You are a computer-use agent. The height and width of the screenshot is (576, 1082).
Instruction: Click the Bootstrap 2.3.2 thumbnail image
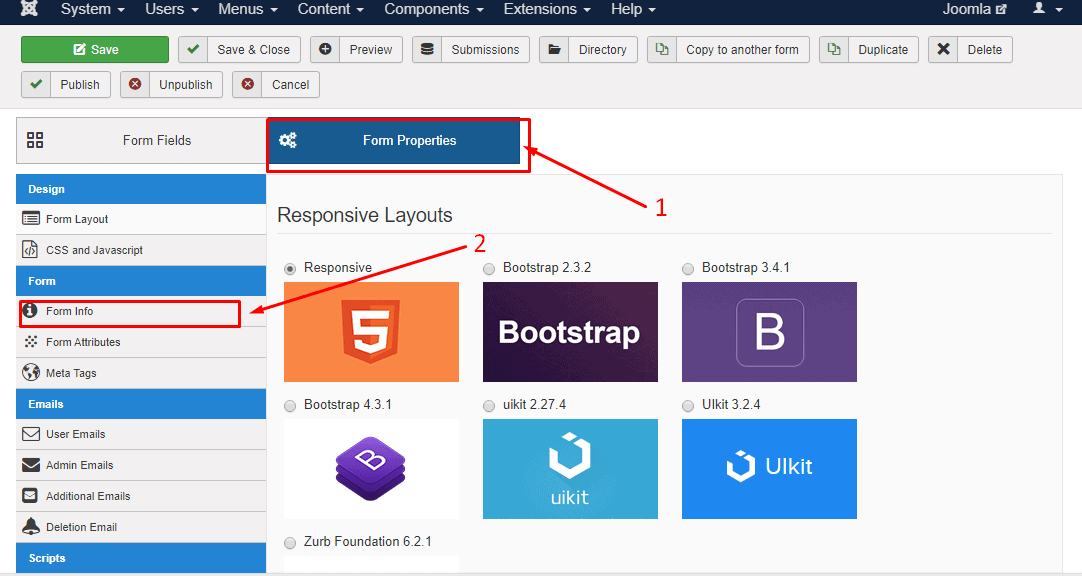[x=570, y=332]
